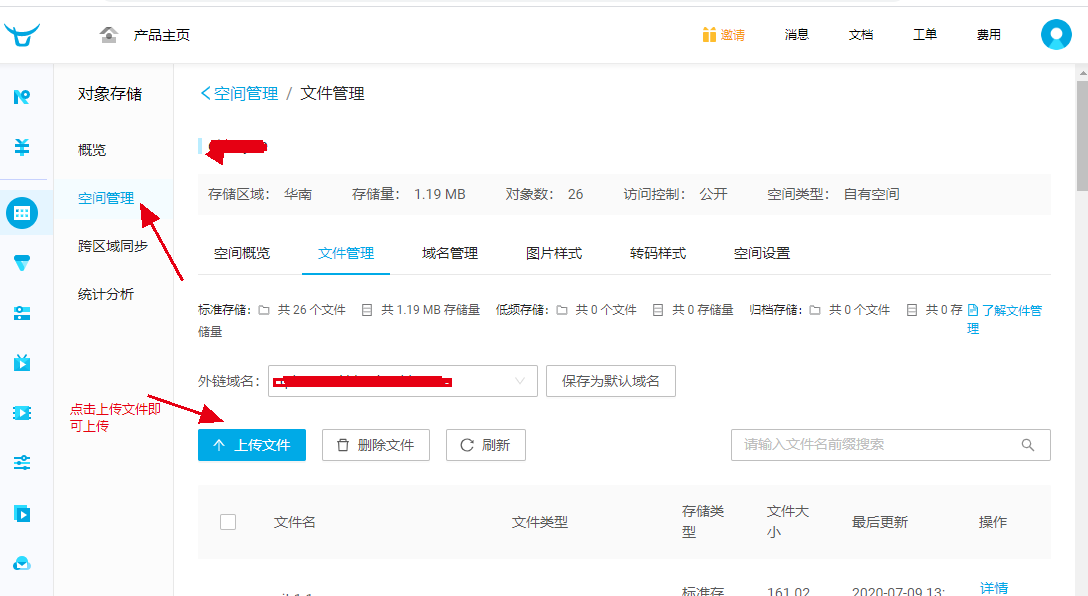1088x596 pixels.
Task: Click the 邀请 gift icon
Action: click(708, 35)
